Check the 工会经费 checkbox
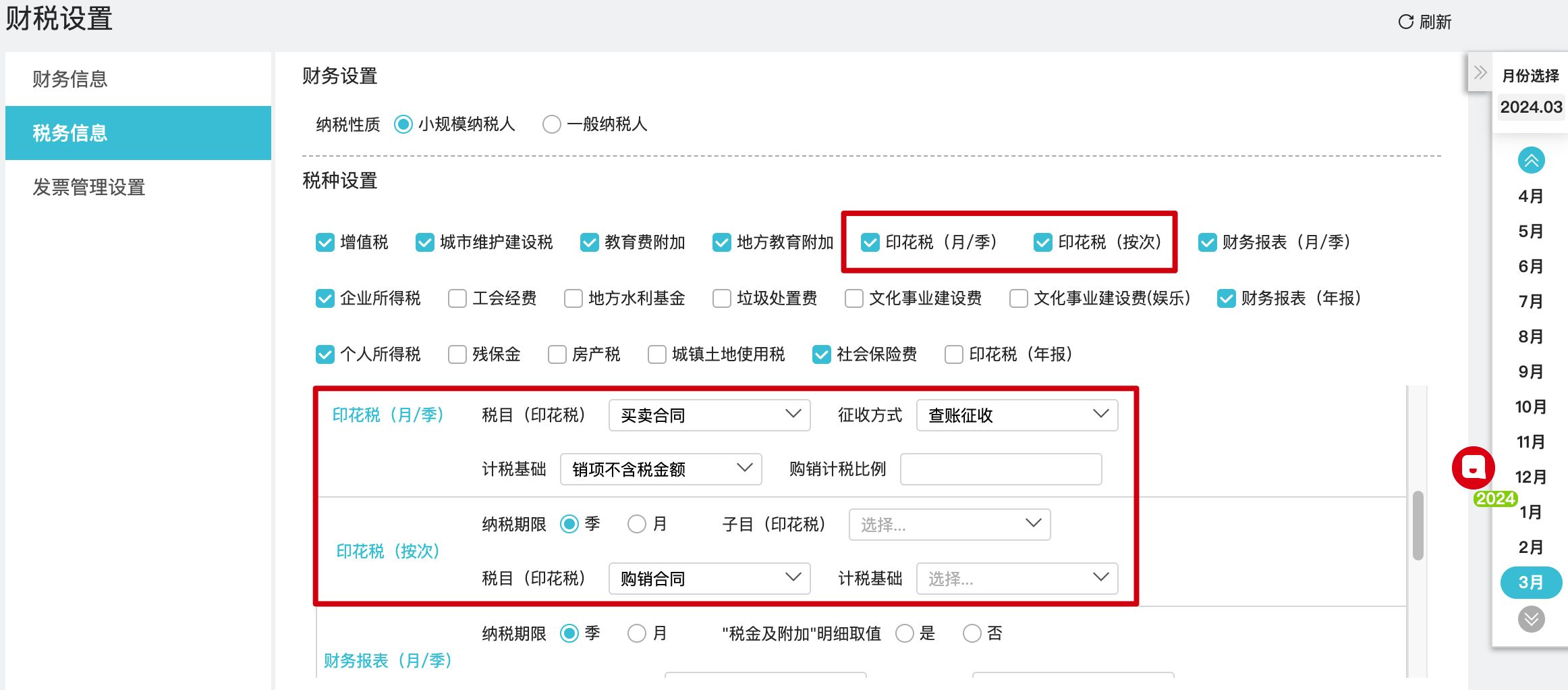The width and height of the screenshot is (1568, 690). [x=457, y=298]
